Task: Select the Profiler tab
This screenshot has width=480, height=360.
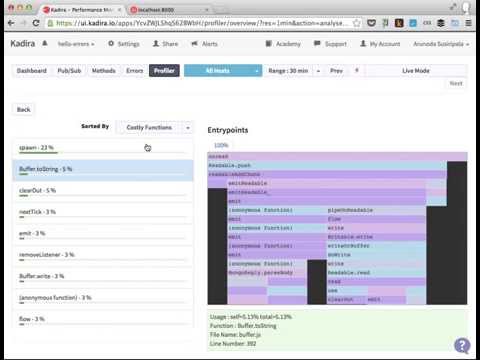Action: click(x=164, y=71)
